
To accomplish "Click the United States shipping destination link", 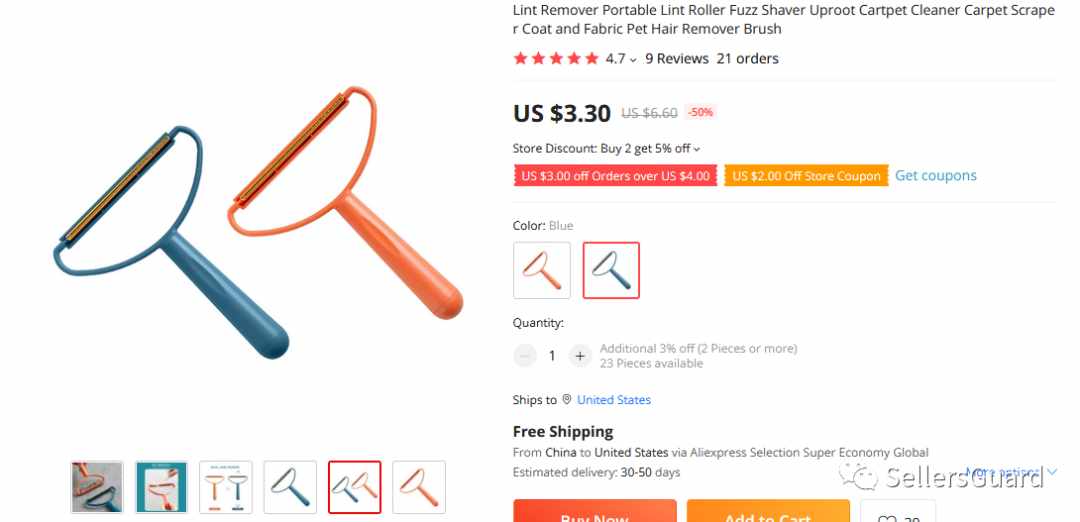I will click(614, 399).
